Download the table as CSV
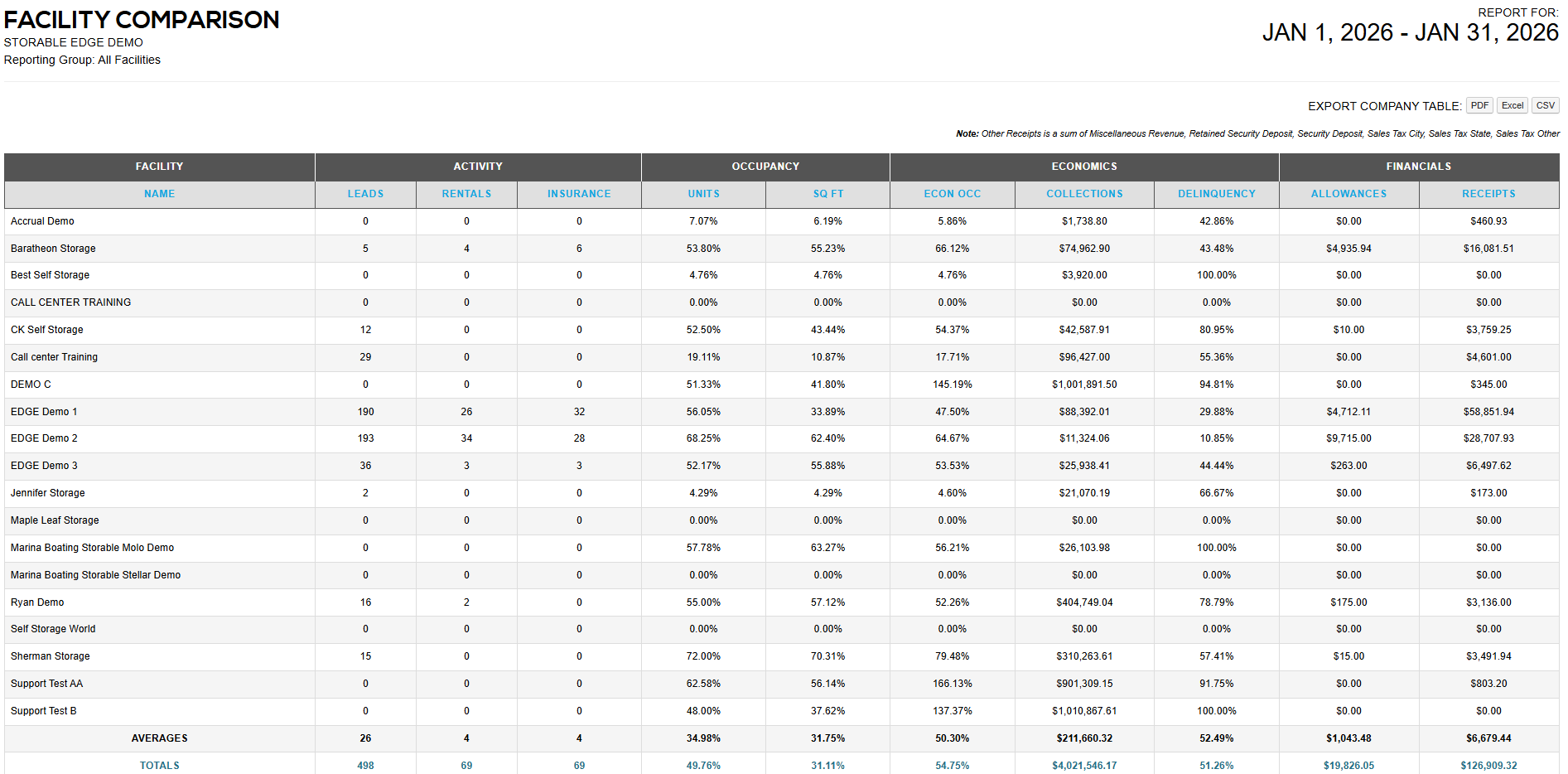1568x774 pixels. click(1545, 105)
